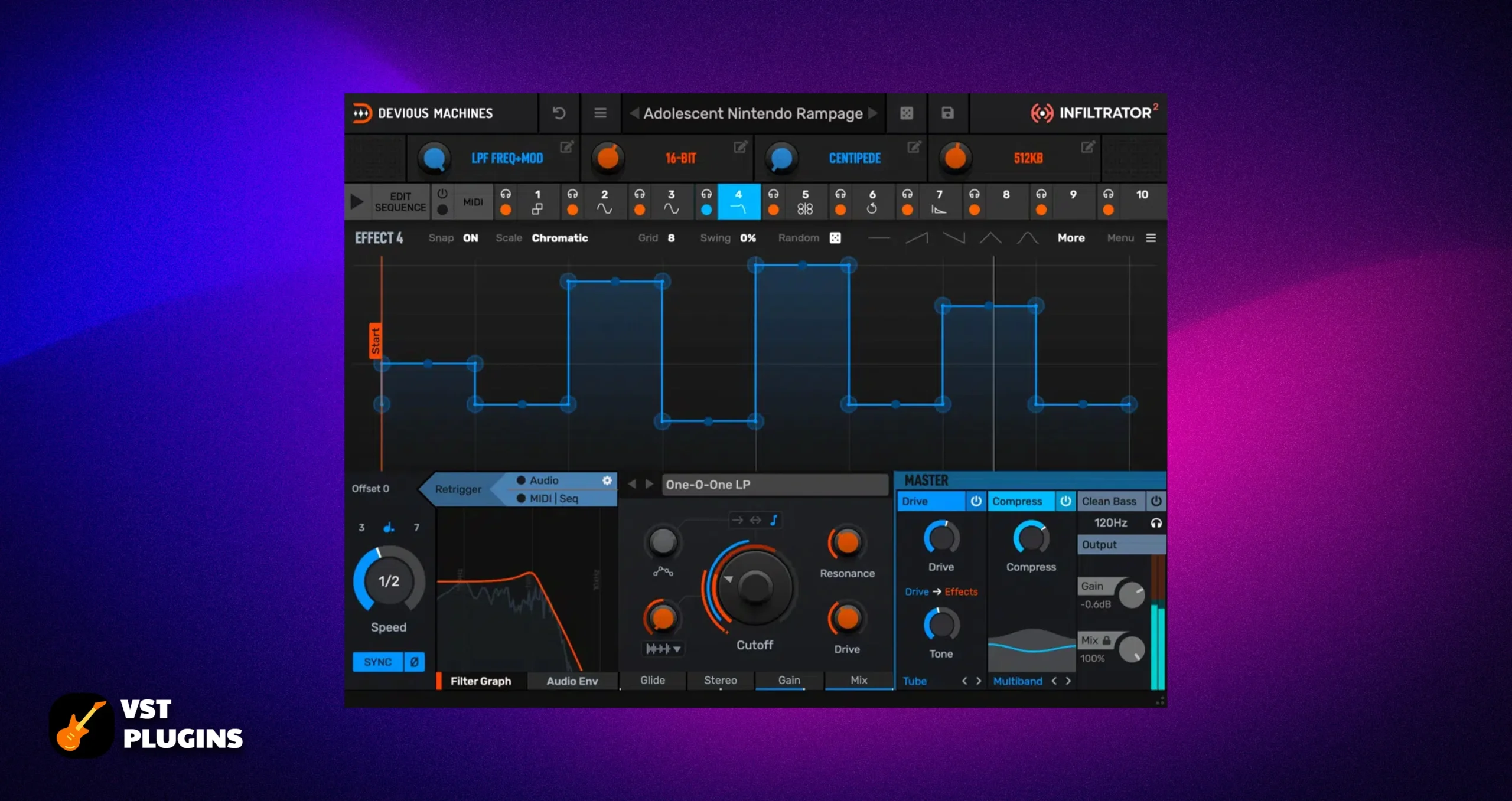This screenshot has width=1512, height=801.
Task: Edit the CENTIPEDE macro assignment
Action: (914, 146)
